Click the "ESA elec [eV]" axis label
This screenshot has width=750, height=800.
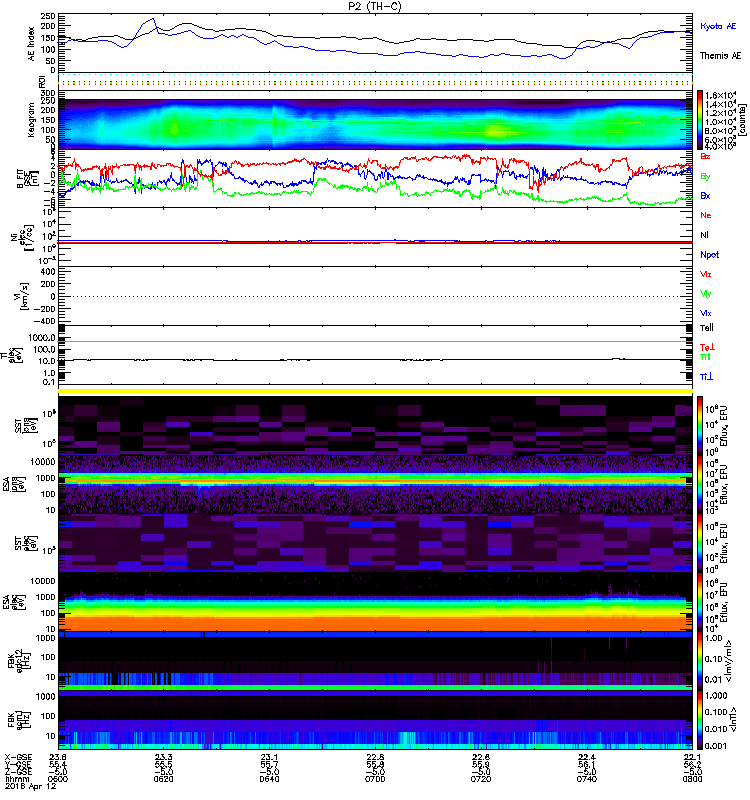tap(14, 602)
